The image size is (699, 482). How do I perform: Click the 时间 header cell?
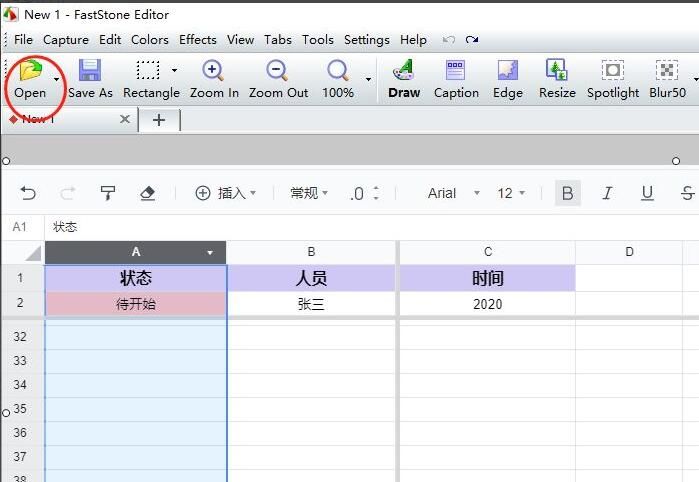click(488, 278)
